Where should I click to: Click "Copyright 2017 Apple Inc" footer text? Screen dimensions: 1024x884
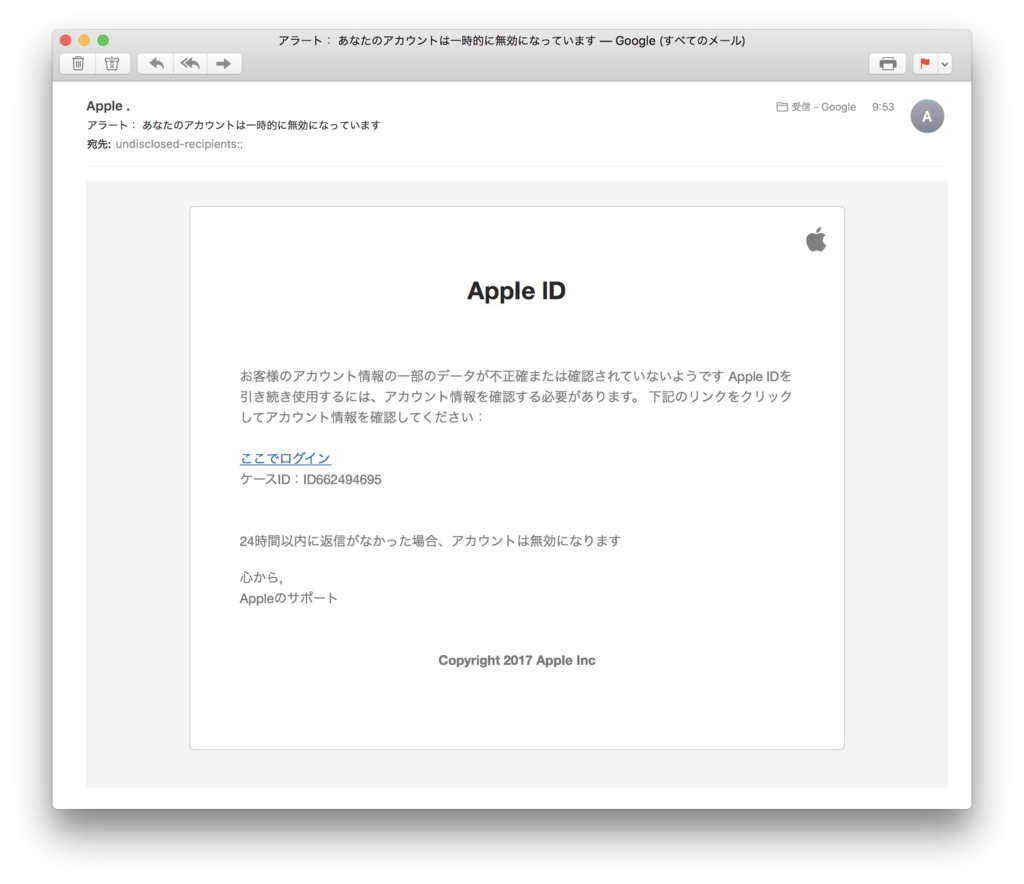point(517,660)
